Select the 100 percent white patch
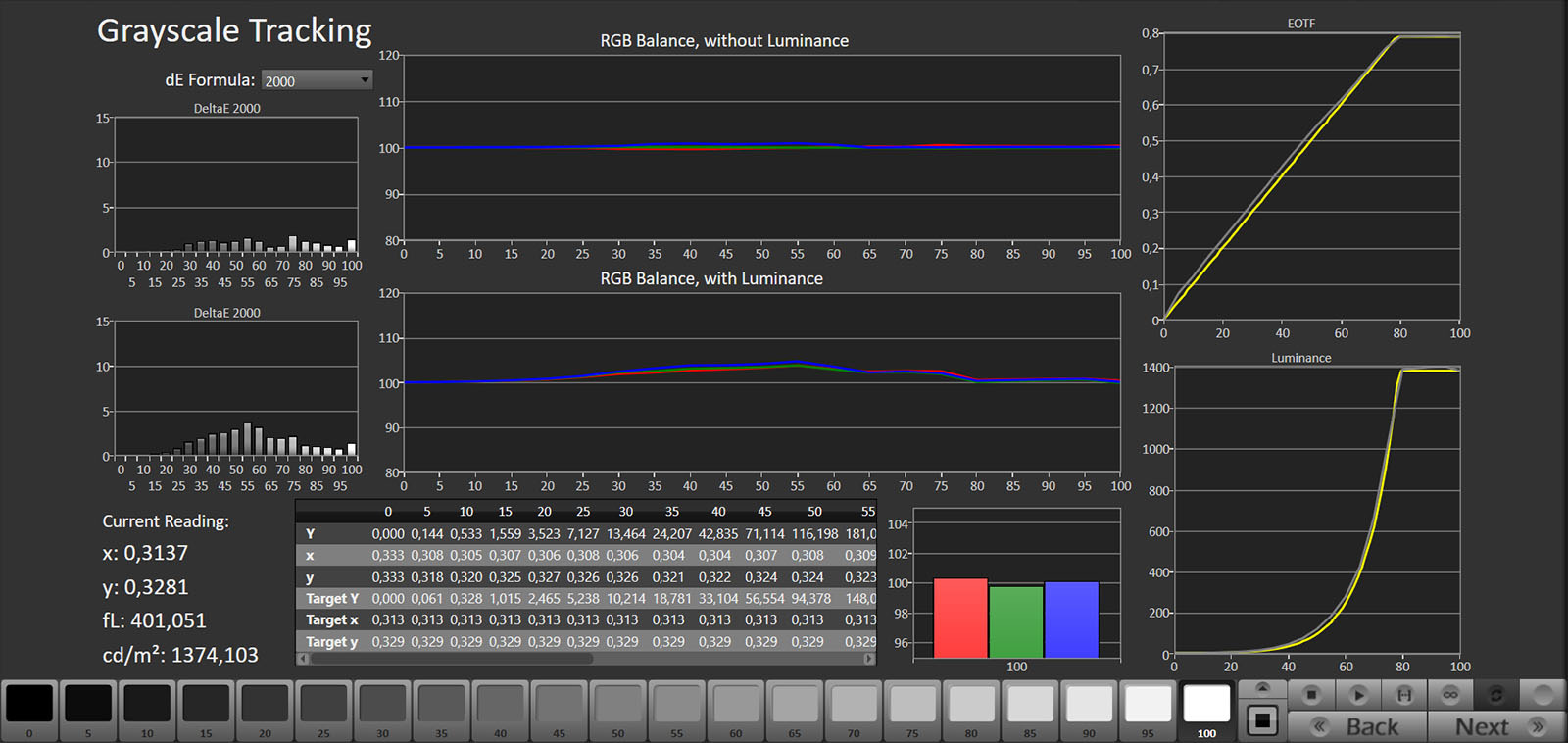1568x743 pixels. coord(1206,704)
